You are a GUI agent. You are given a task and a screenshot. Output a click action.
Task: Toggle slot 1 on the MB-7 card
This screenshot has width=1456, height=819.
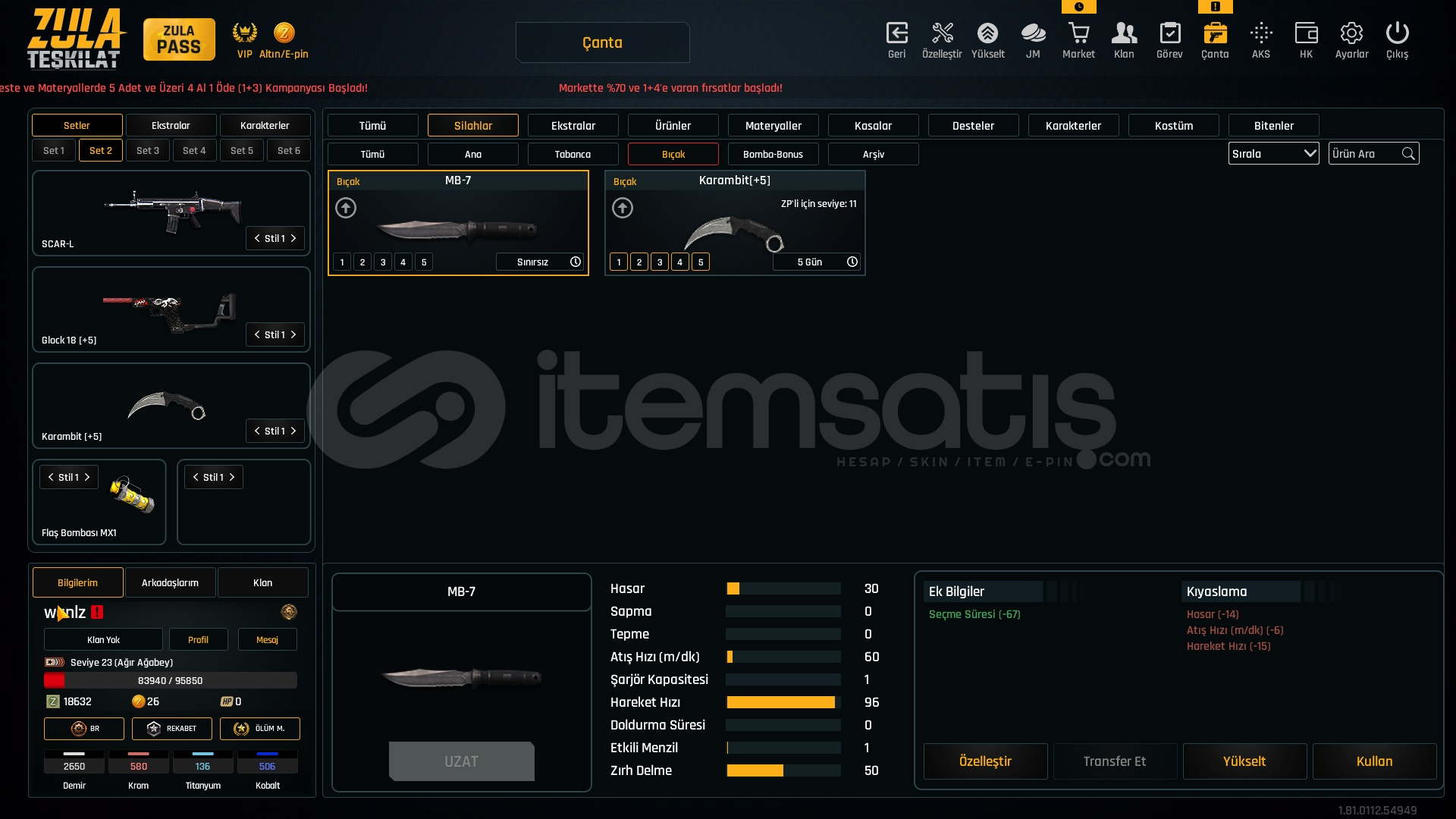pos(342,262)
